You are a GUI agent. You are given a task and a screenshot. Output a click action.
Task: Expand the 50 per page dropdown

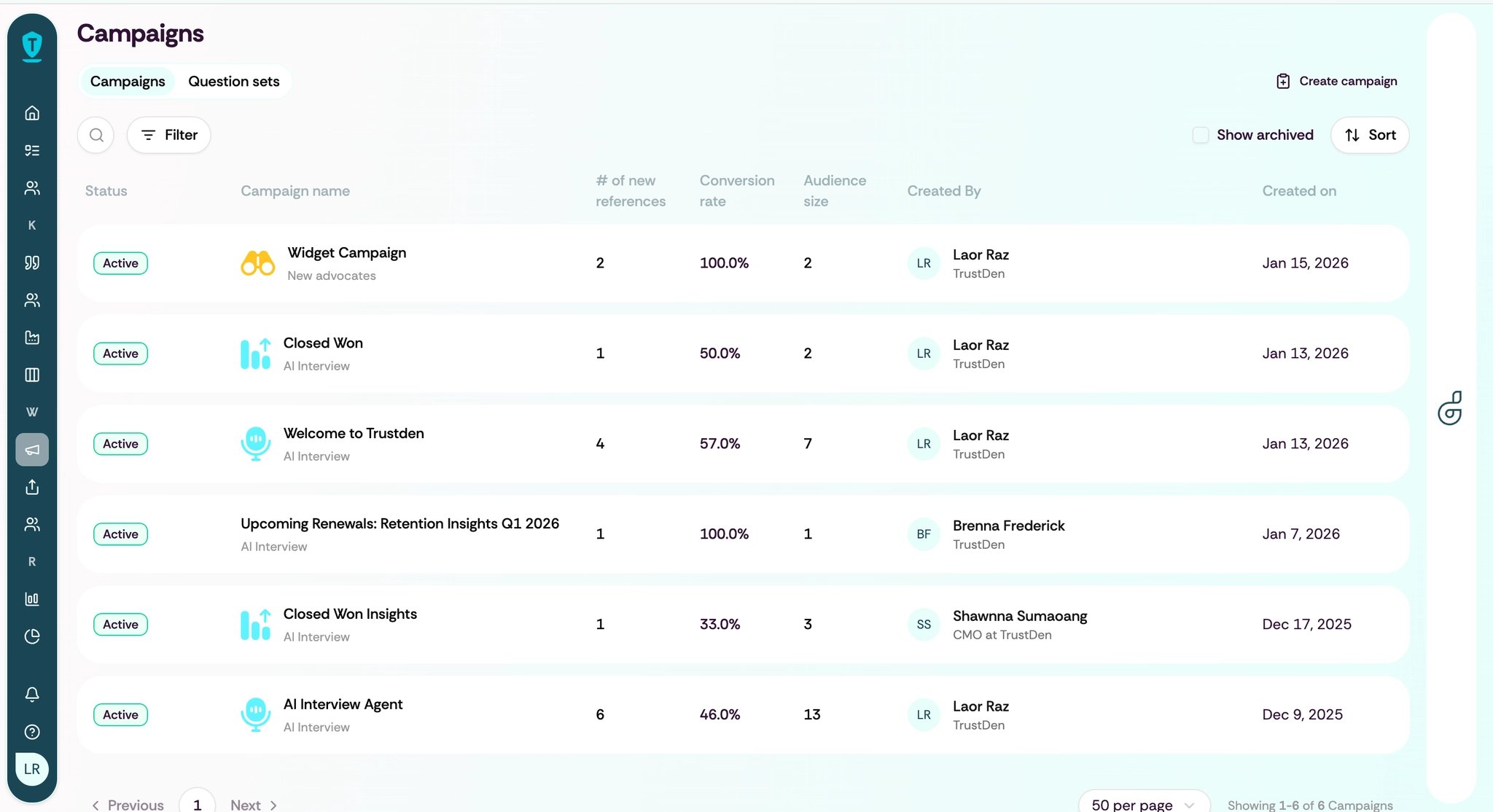[x=1144, y=805]
